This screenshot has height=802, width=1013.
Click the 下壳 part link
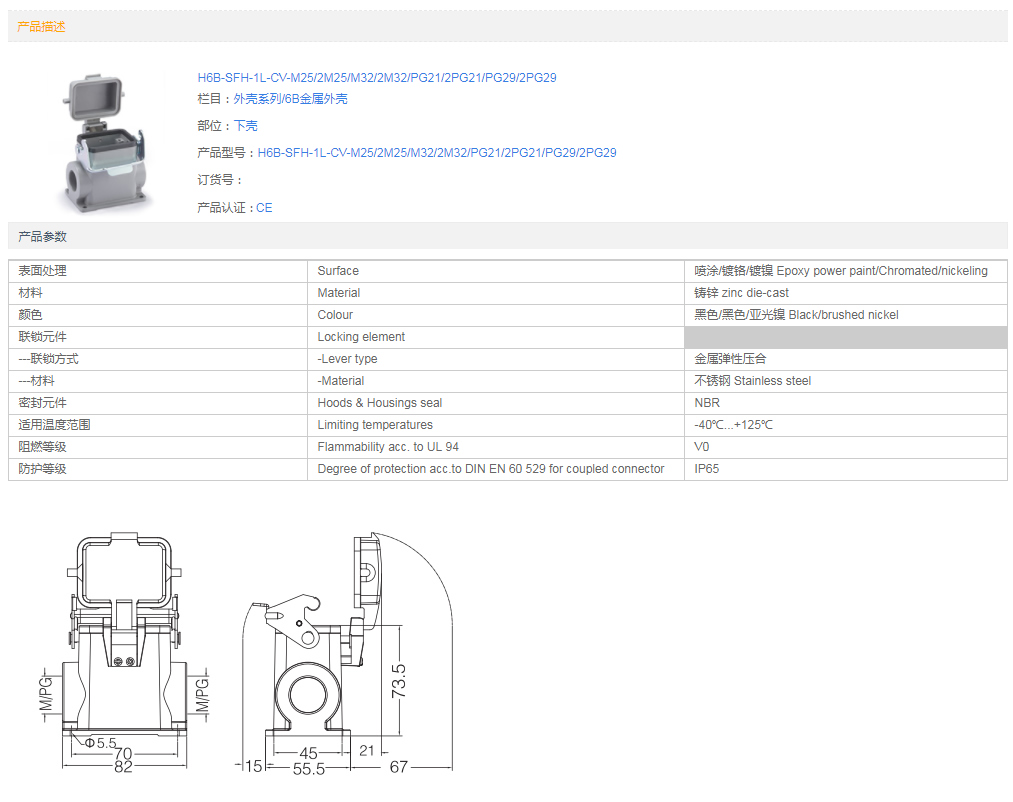[x=245, y=126]
